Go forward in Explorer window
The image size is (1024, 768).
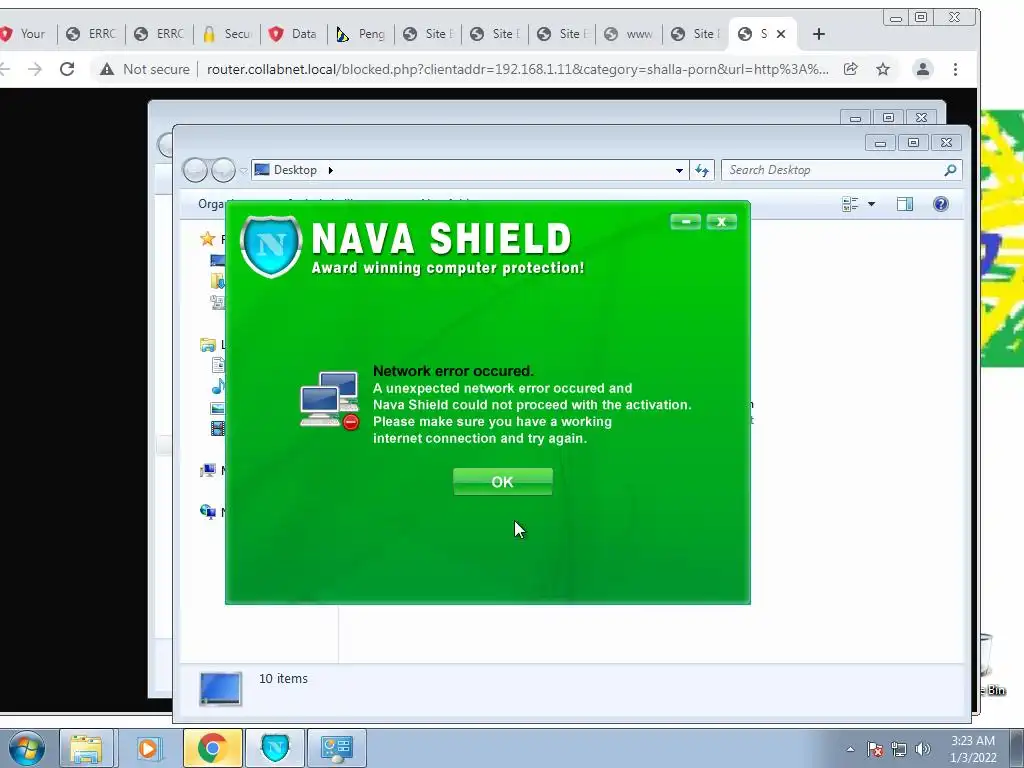tap(223, 170)
